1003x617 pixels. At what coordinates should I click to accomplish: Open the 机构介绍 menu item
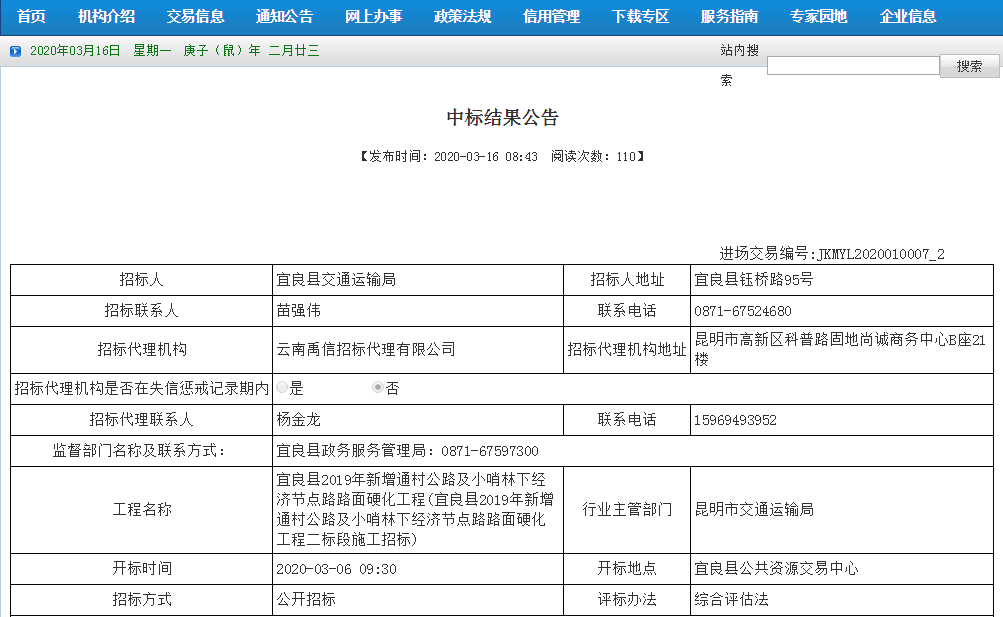click(x=106, y=17)
